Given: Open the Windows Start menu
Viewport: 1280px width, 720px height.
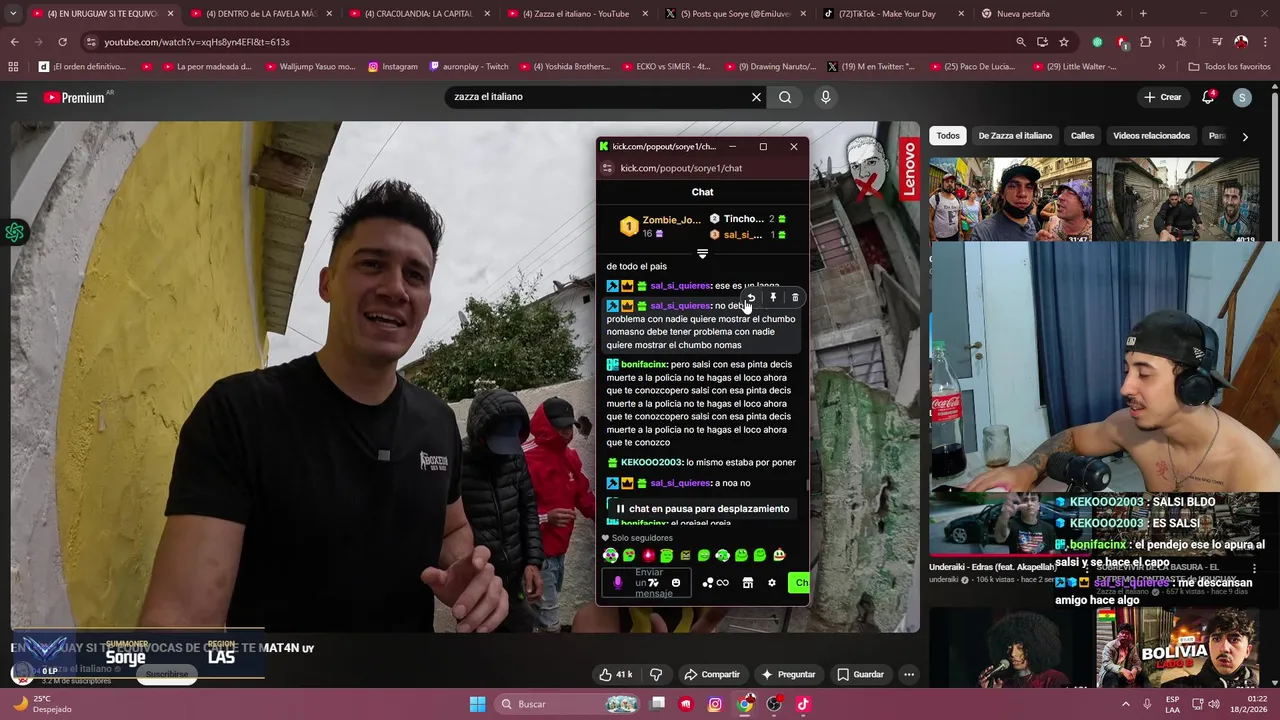Looking at the screenshot, I should tap(477, 704).
